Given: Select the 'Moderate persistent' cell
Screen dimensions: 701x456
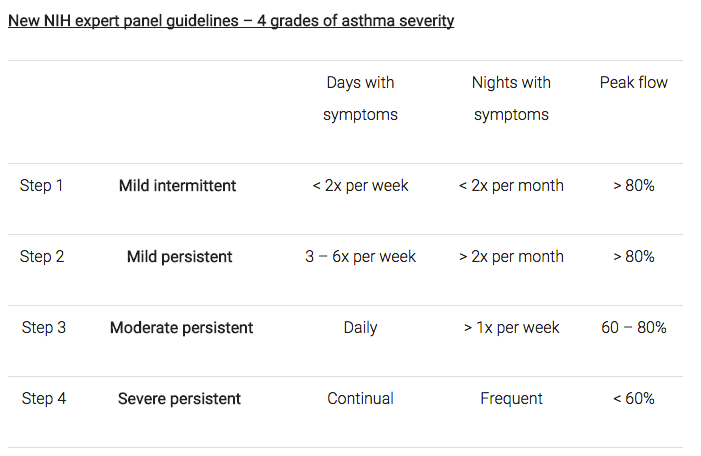Looking at the screenshot, I should (181, 328).
